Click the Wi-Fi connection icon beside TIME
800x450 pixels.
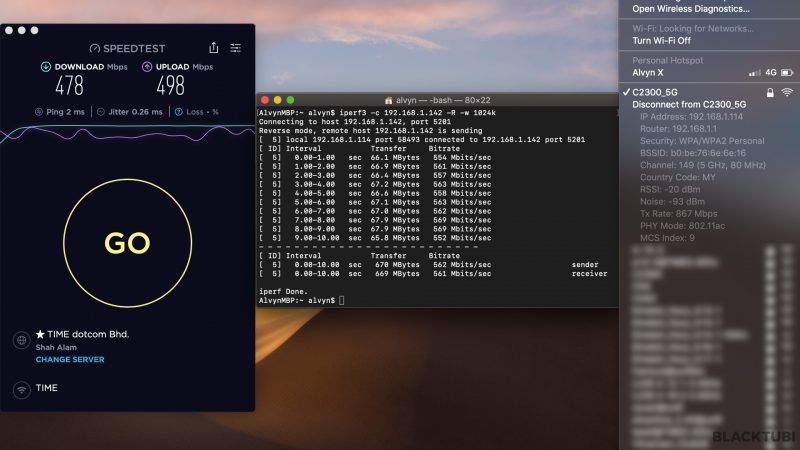(x=21, y=390)
